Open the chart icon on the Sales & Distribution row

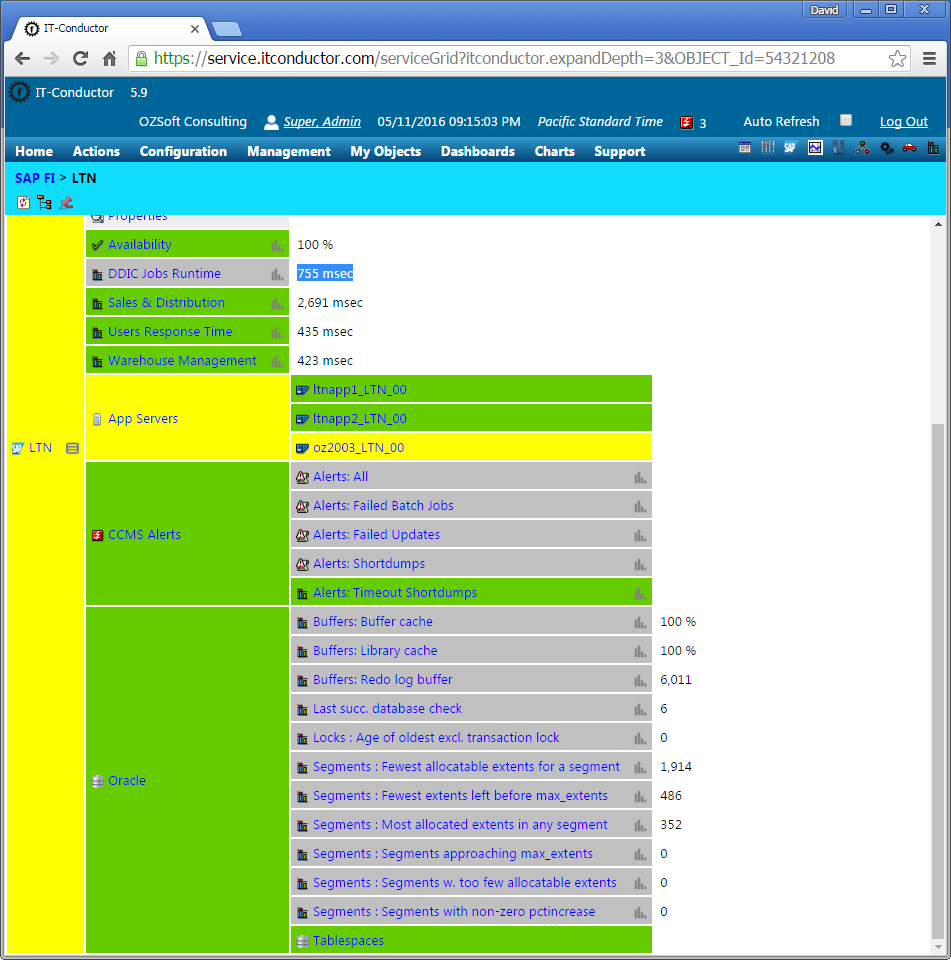click(x=277, y=303)
